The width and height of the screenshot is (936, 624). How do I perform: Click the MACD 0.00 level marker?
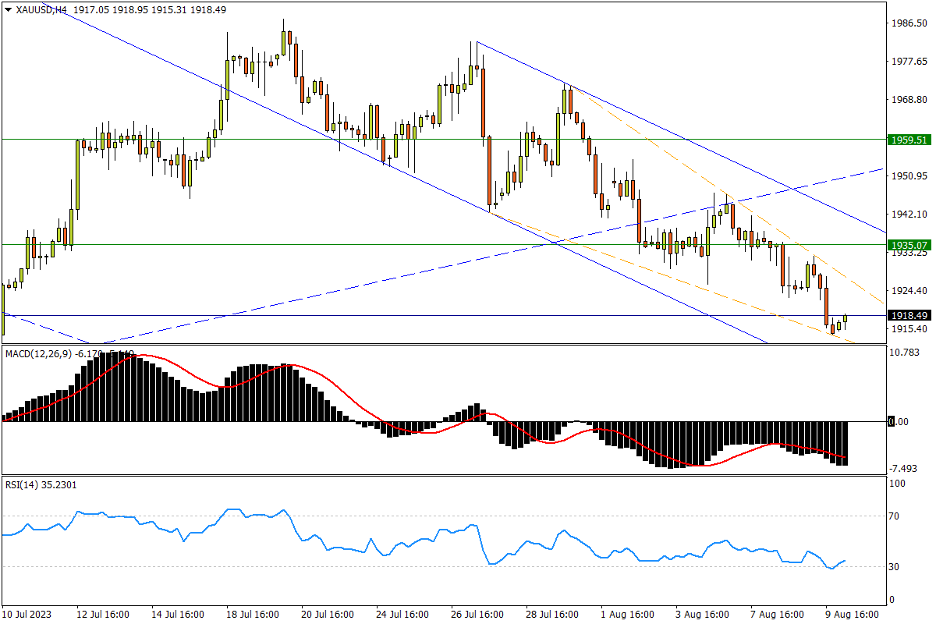(x=901, y=422)
